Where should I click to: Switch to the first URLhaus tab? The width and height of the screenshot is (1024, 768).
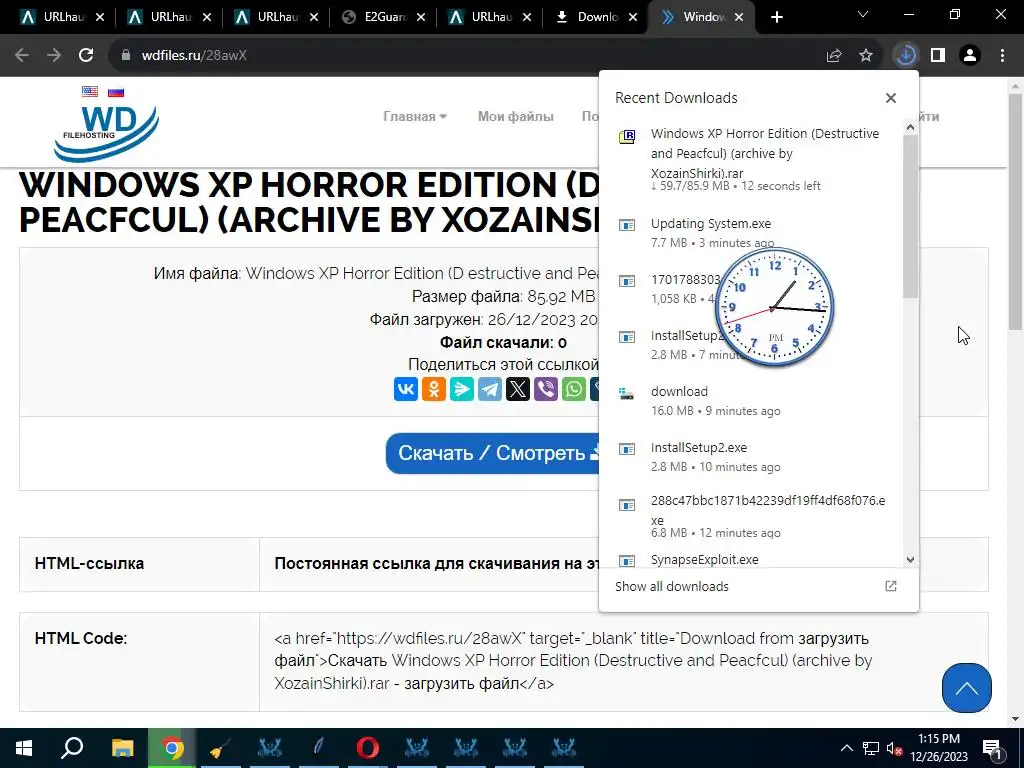(62, 18)
